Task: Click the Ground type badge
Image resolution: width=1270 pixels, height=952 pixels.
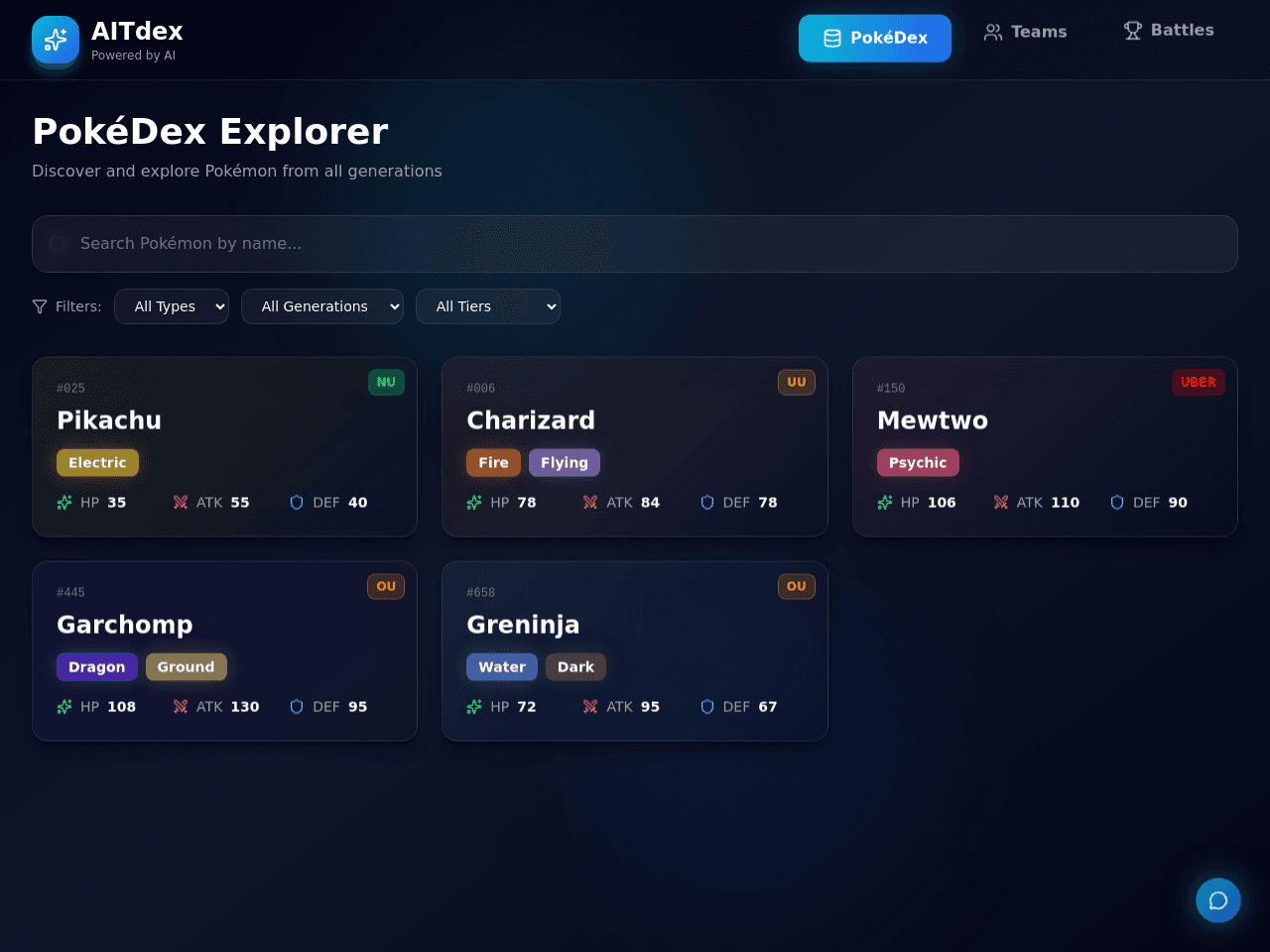Action: [x=186, y=667]
